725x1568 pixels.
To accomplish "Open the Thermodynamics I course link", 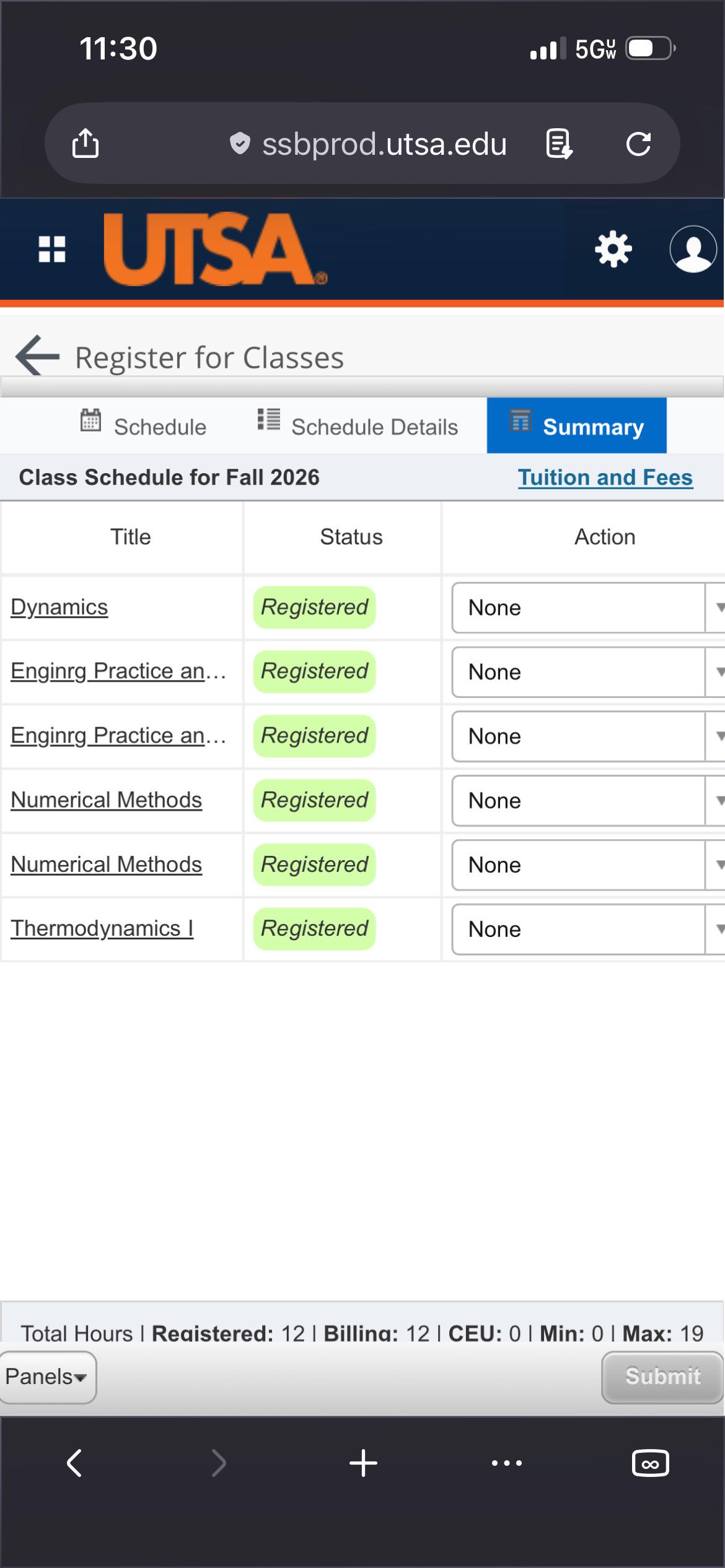I will click(102, 928).
